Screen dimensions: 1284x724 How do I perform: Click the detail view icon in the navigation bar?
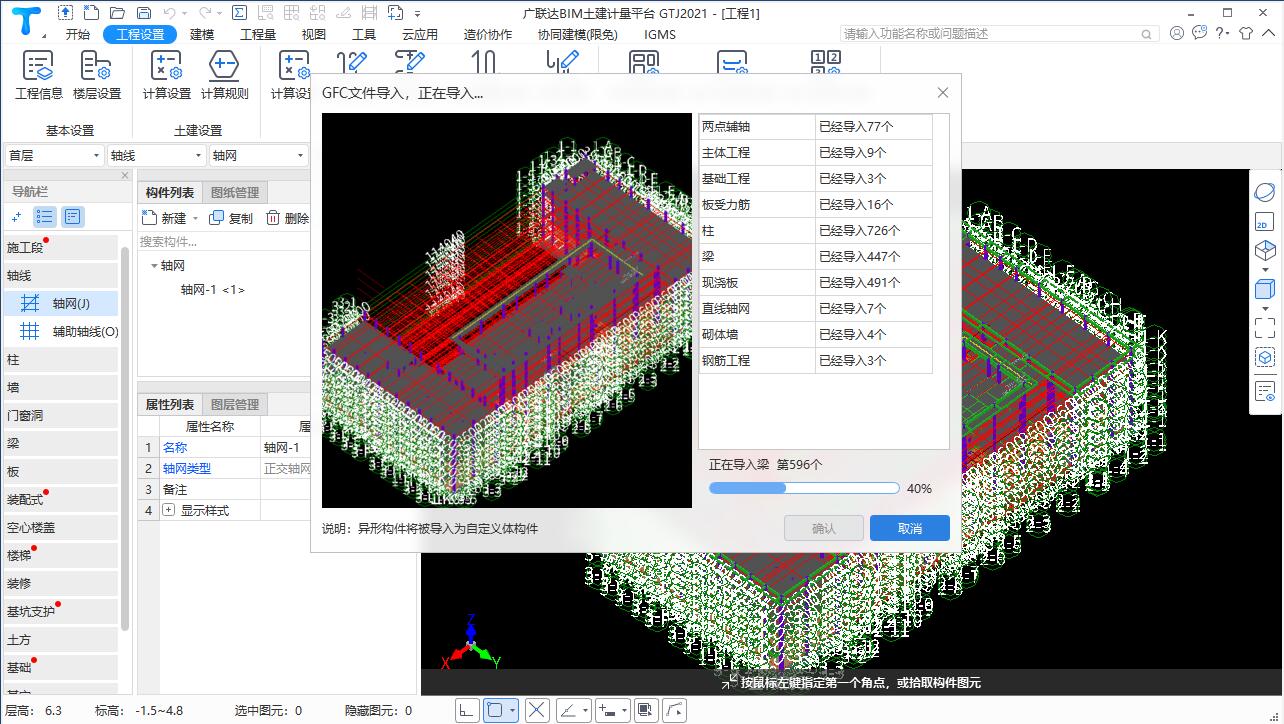(x=73, y=216)
